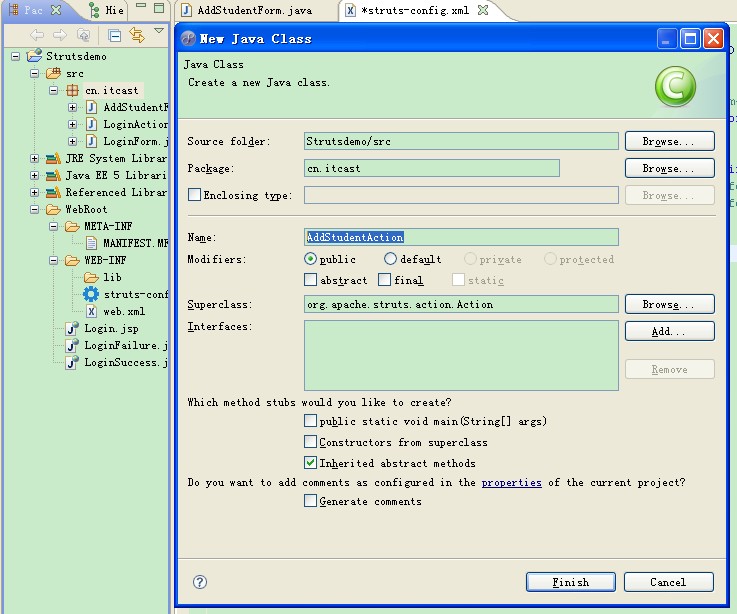
Task: Expand the LoginAction file node
Action: [72, 124]
